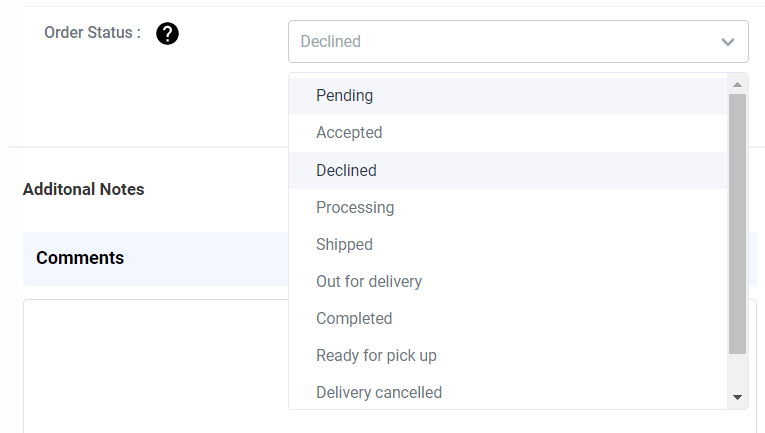Open the Order Status select box showing Declined

[x=518, y=41]
